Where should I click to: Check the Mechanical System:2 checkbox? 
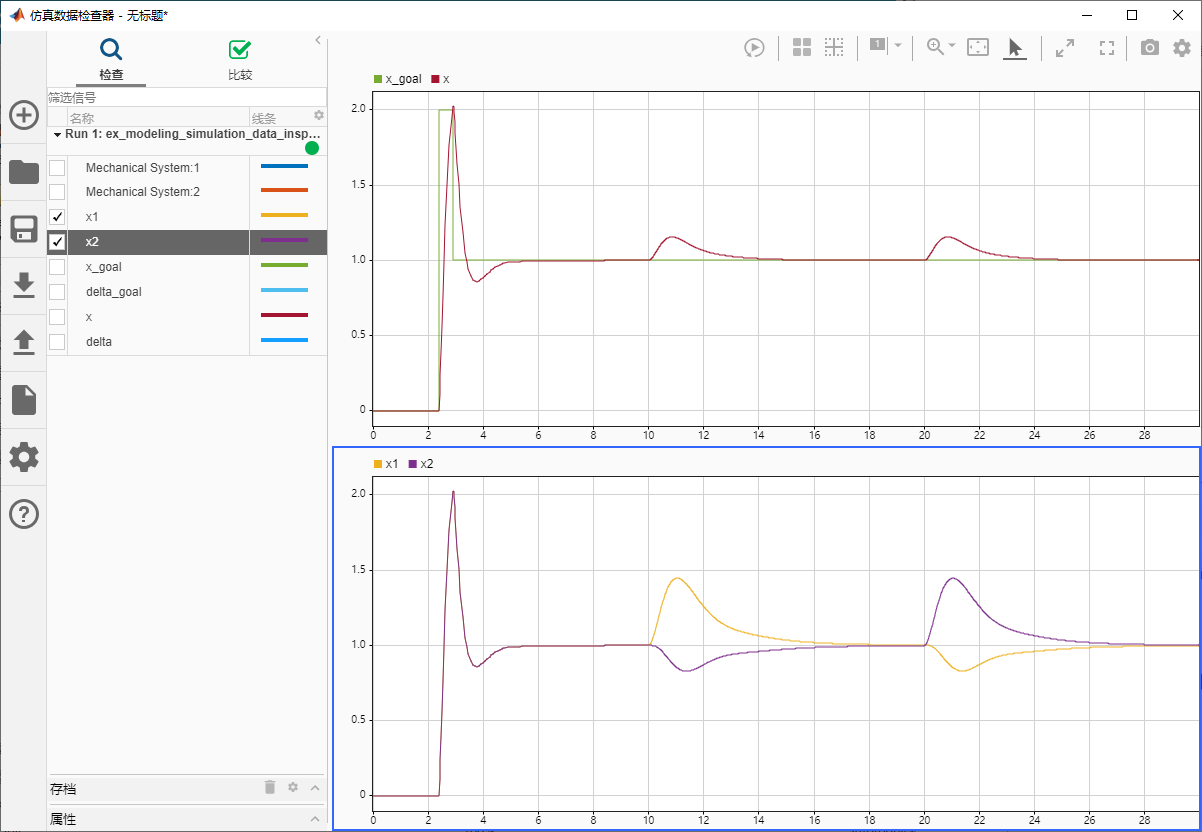click(57, 192)
